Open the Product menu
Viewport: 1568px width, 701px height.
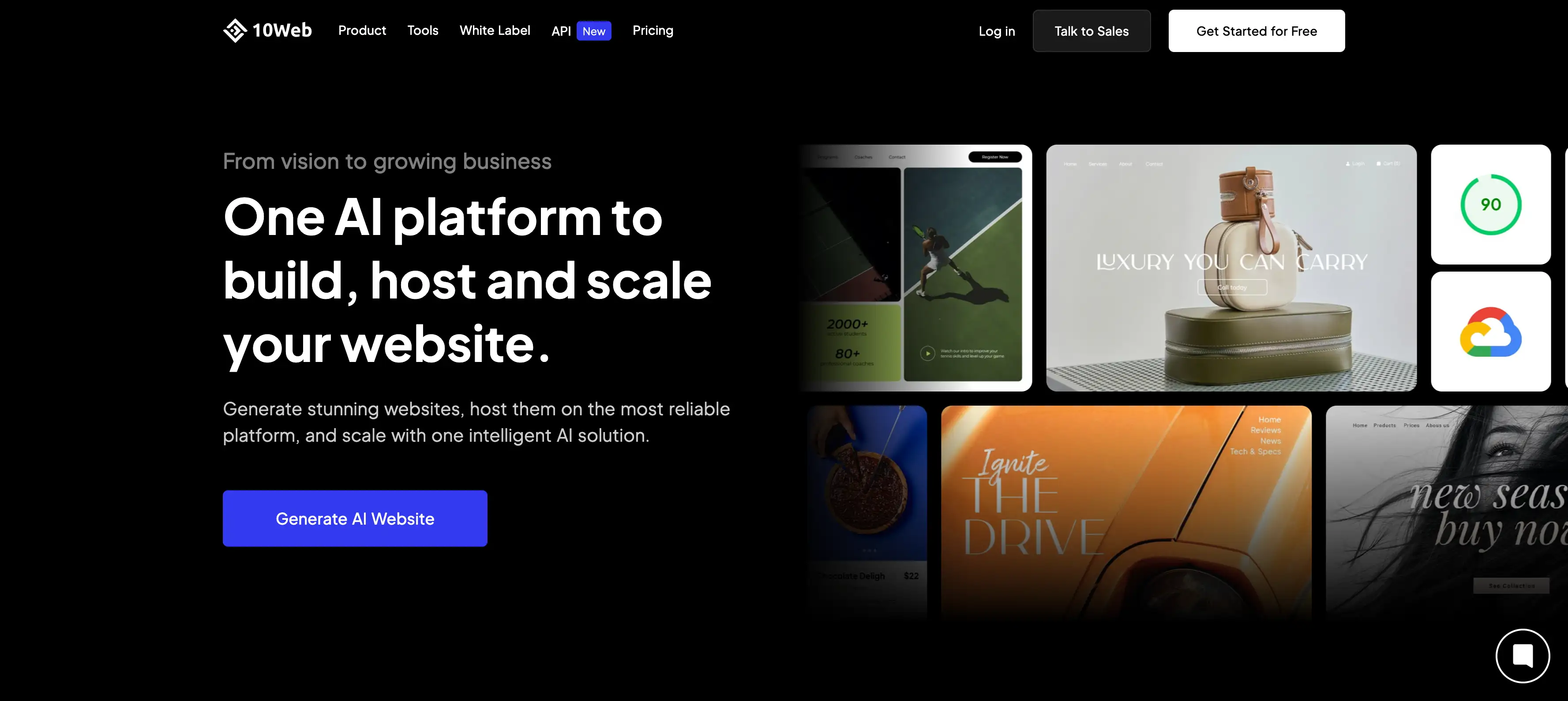coord(362,30)
